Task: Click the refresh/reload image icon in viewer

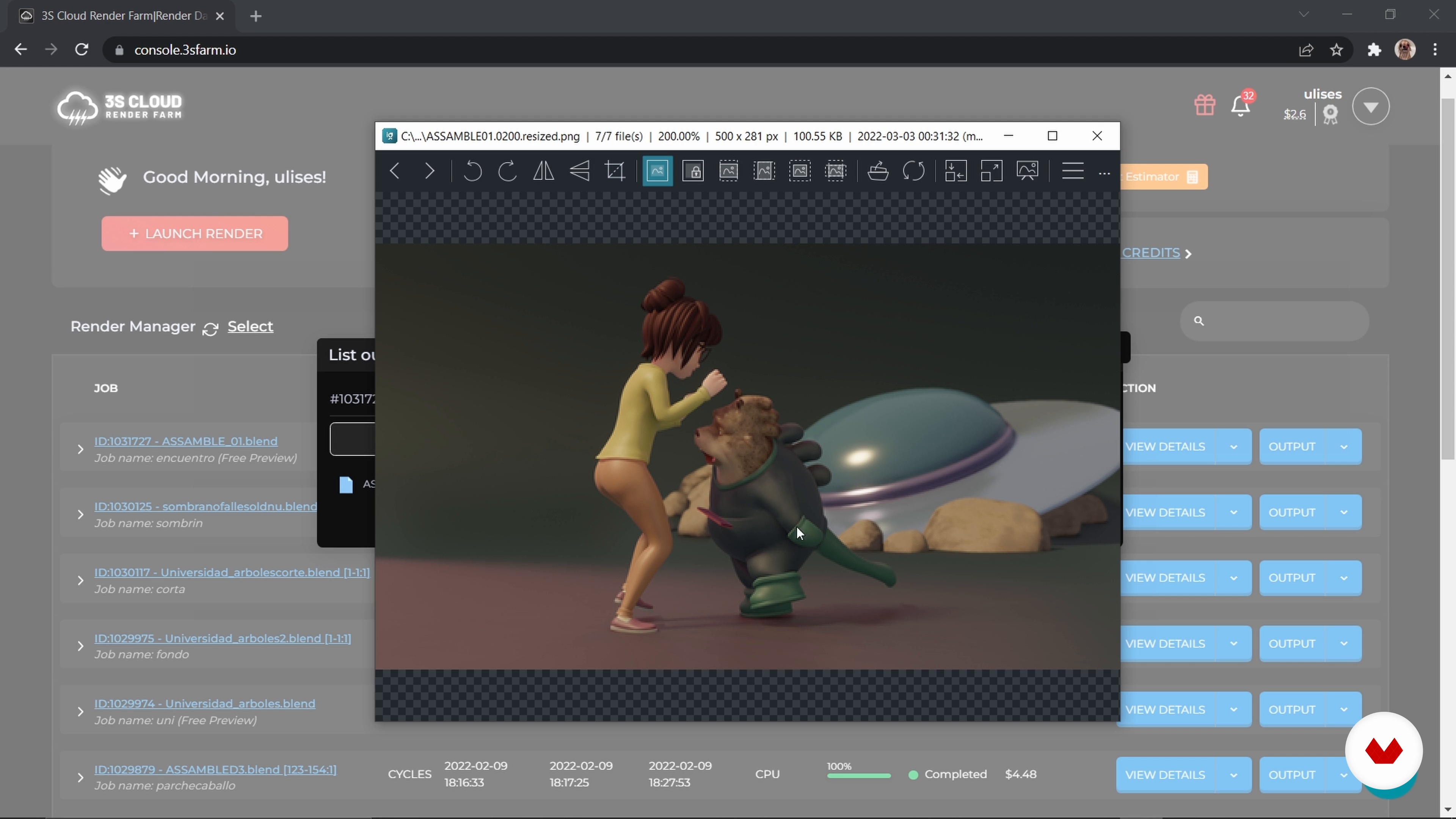Action: (x=913, y=171)
